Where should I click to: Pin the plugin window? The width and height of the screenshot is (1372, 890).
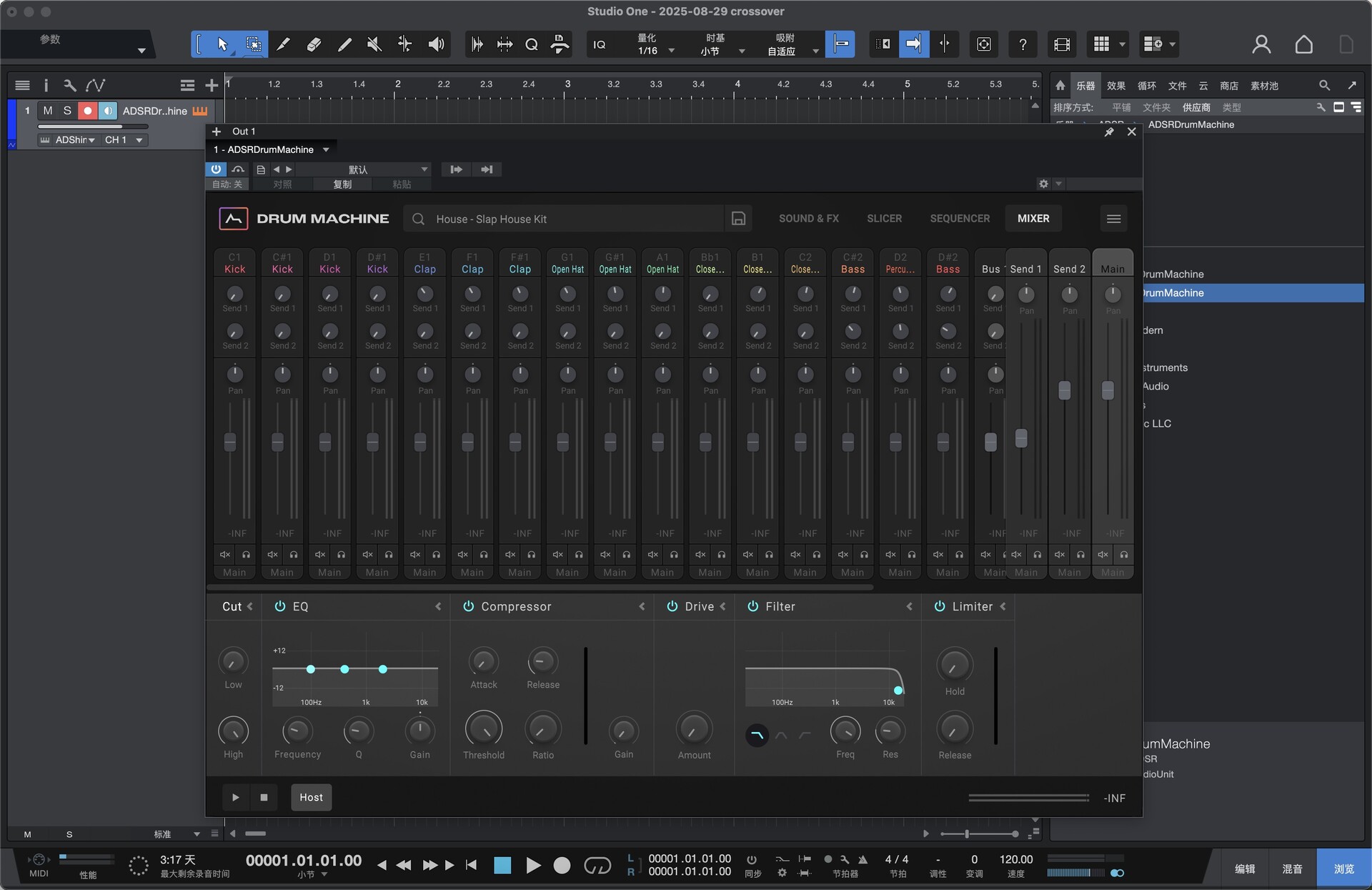1109,132
